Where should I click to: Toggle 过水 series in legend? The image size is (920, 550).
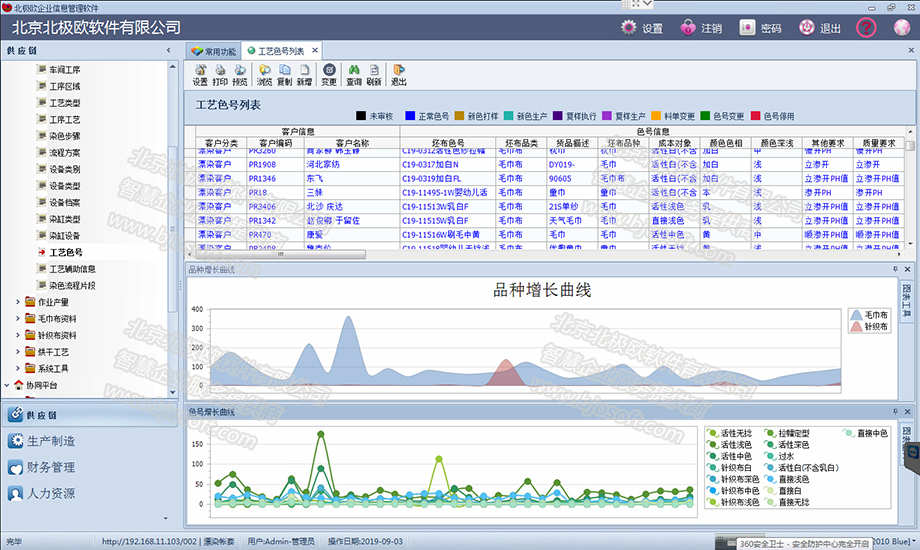(x=780, y=456)
